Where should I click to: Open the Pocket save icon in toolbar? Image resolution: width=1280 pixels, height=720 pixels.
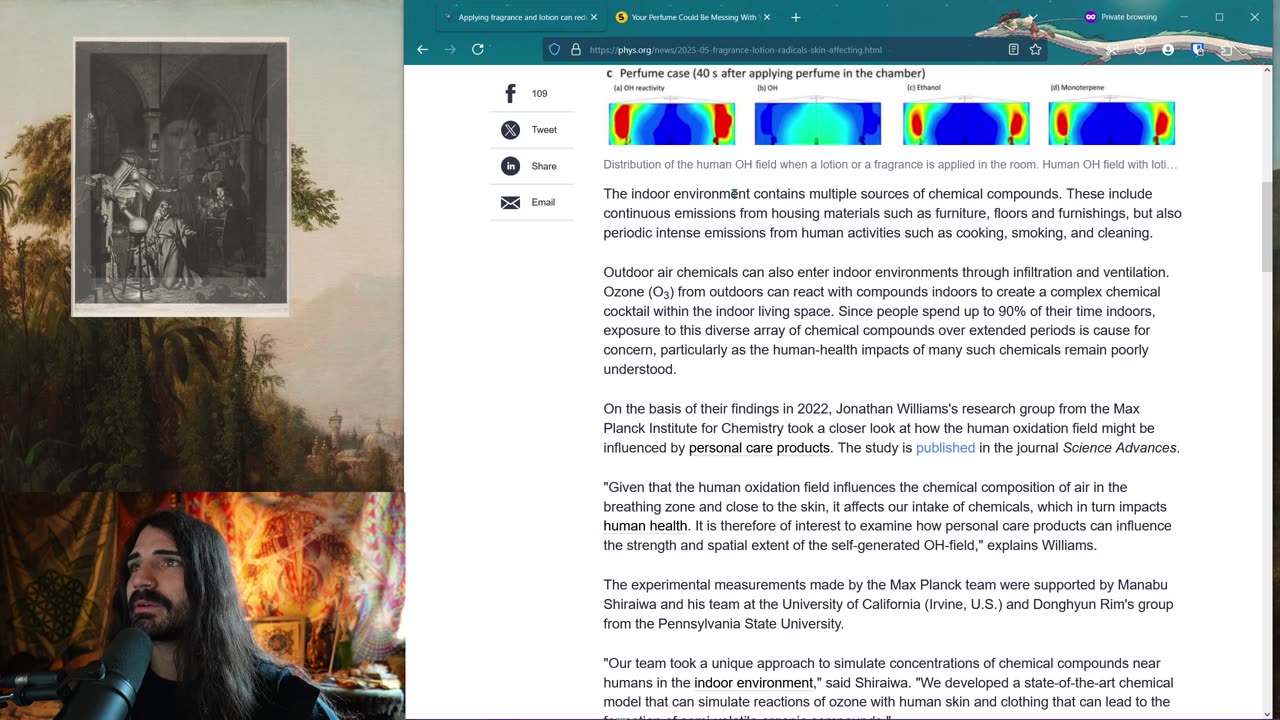[1139, 49]
